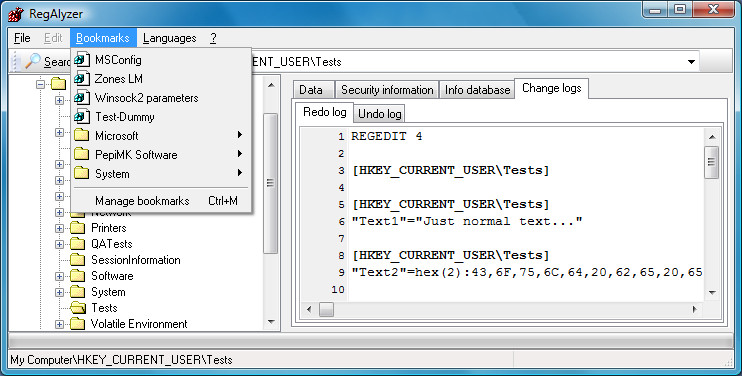Click the tree scrollbar down arrow
742x376 pixels.
coord(271,322)
